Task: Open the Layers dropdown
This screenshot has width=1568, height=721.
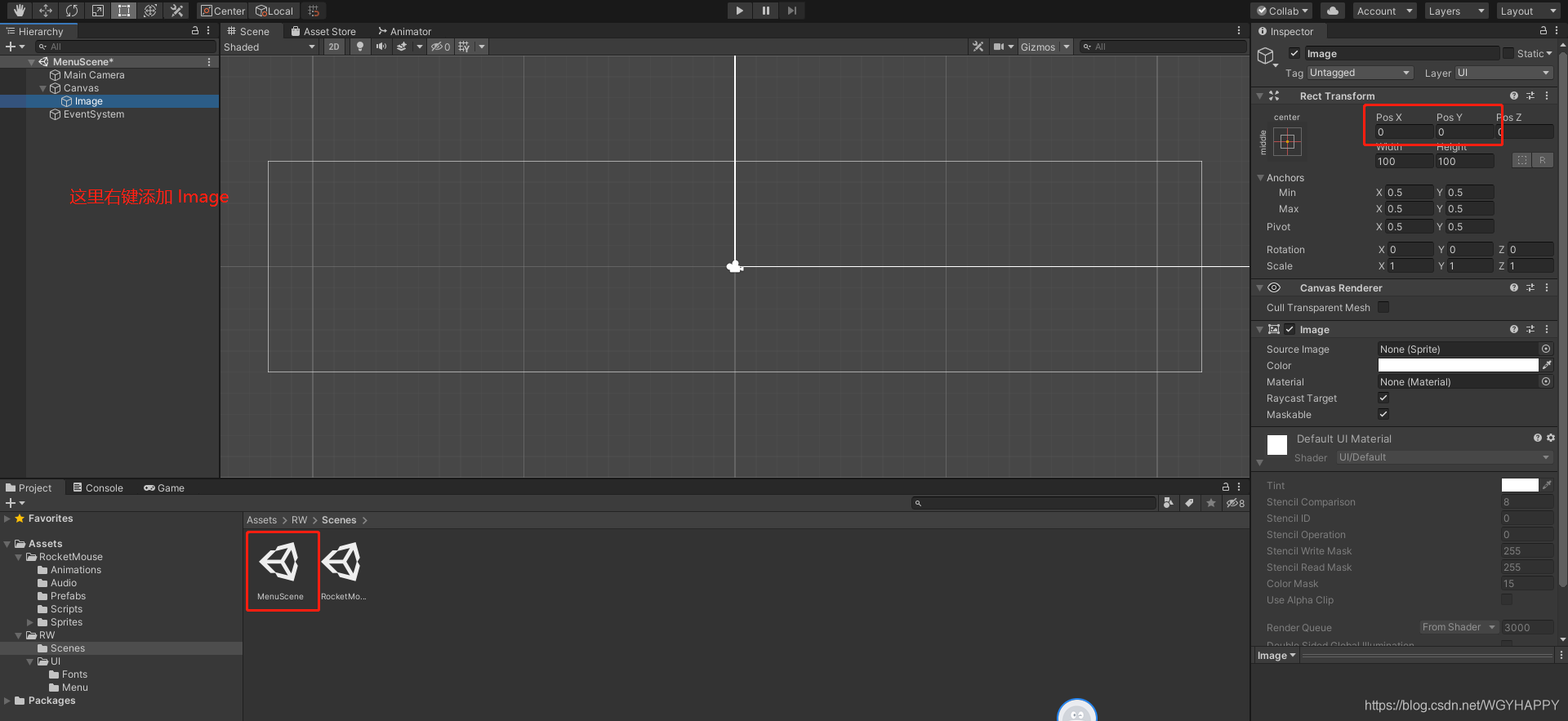Action: coord(1457,11)
